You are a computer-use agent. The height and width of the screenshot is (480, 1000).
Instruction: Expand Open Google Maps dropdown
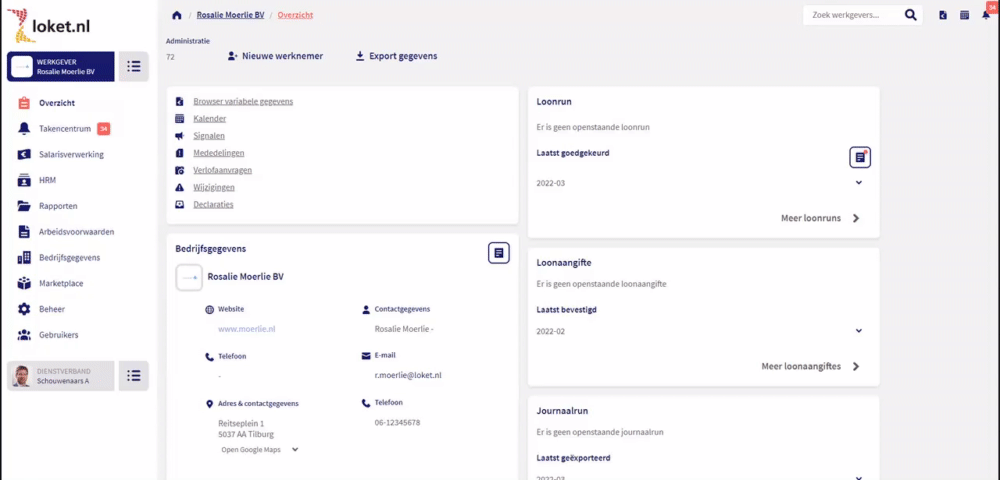tap(295, 449)
